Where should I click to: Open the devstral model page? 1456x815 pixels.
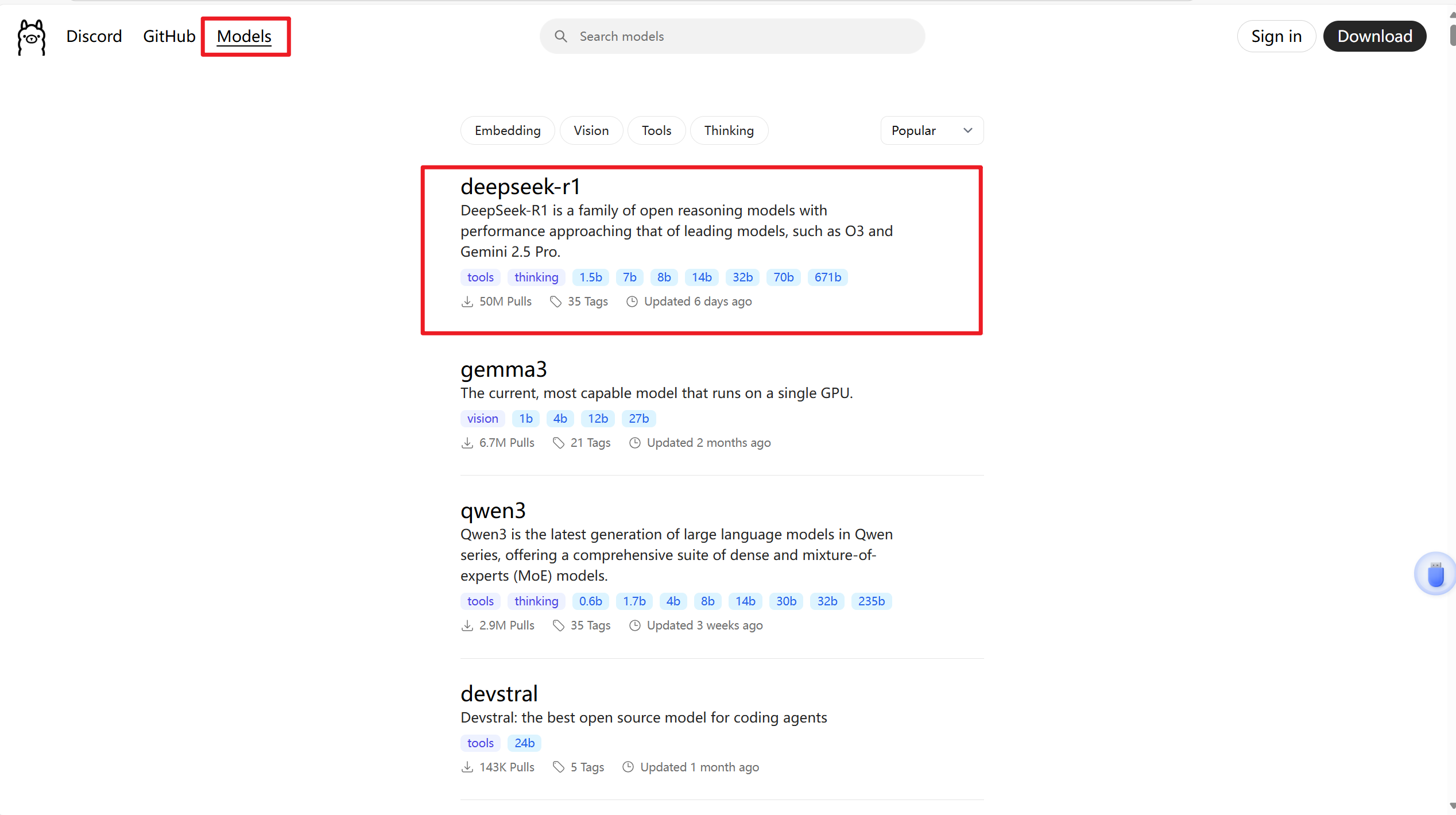pyautogui.click(x=499, y=694)
